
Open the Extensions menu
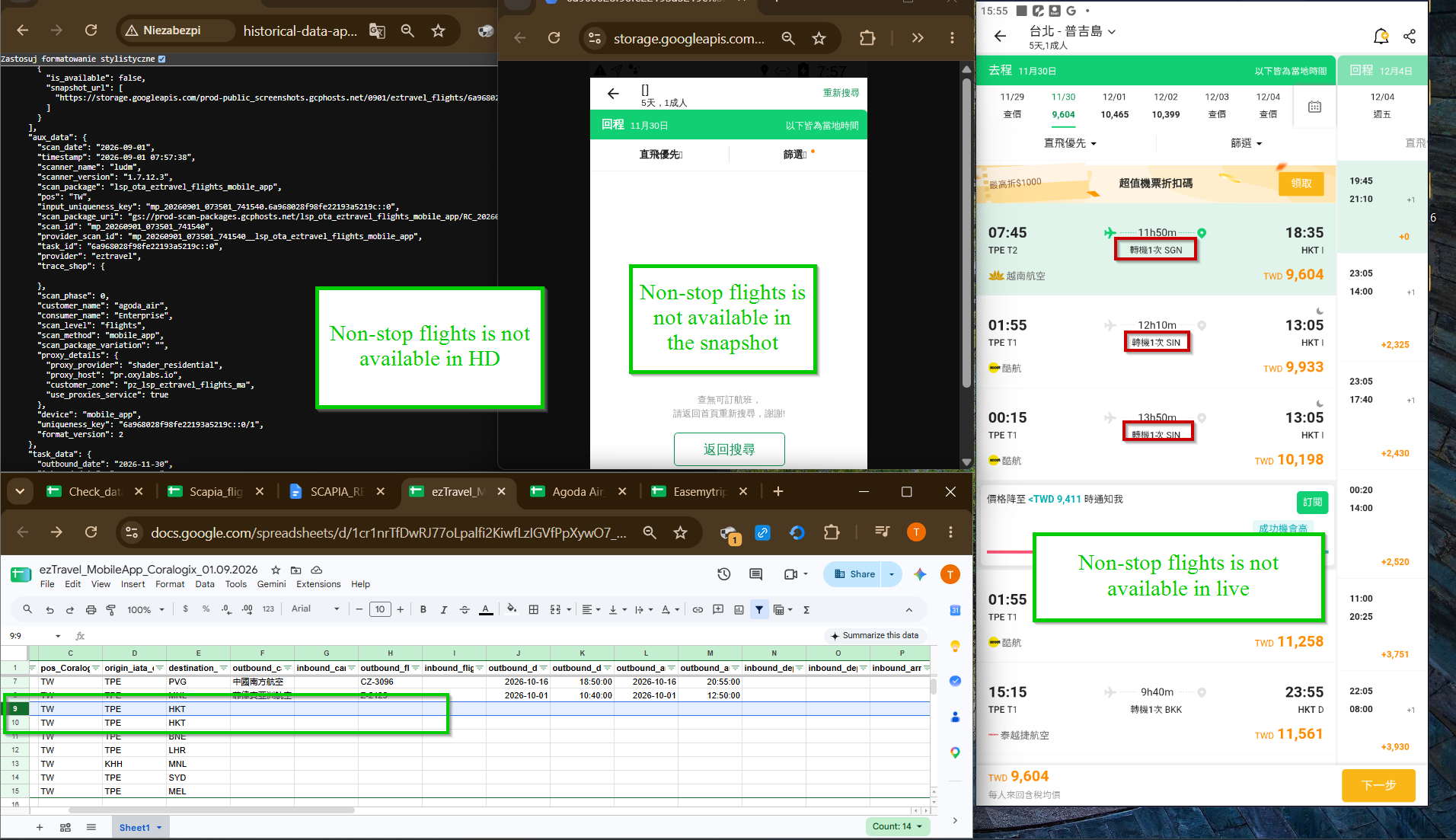point(318,584)
